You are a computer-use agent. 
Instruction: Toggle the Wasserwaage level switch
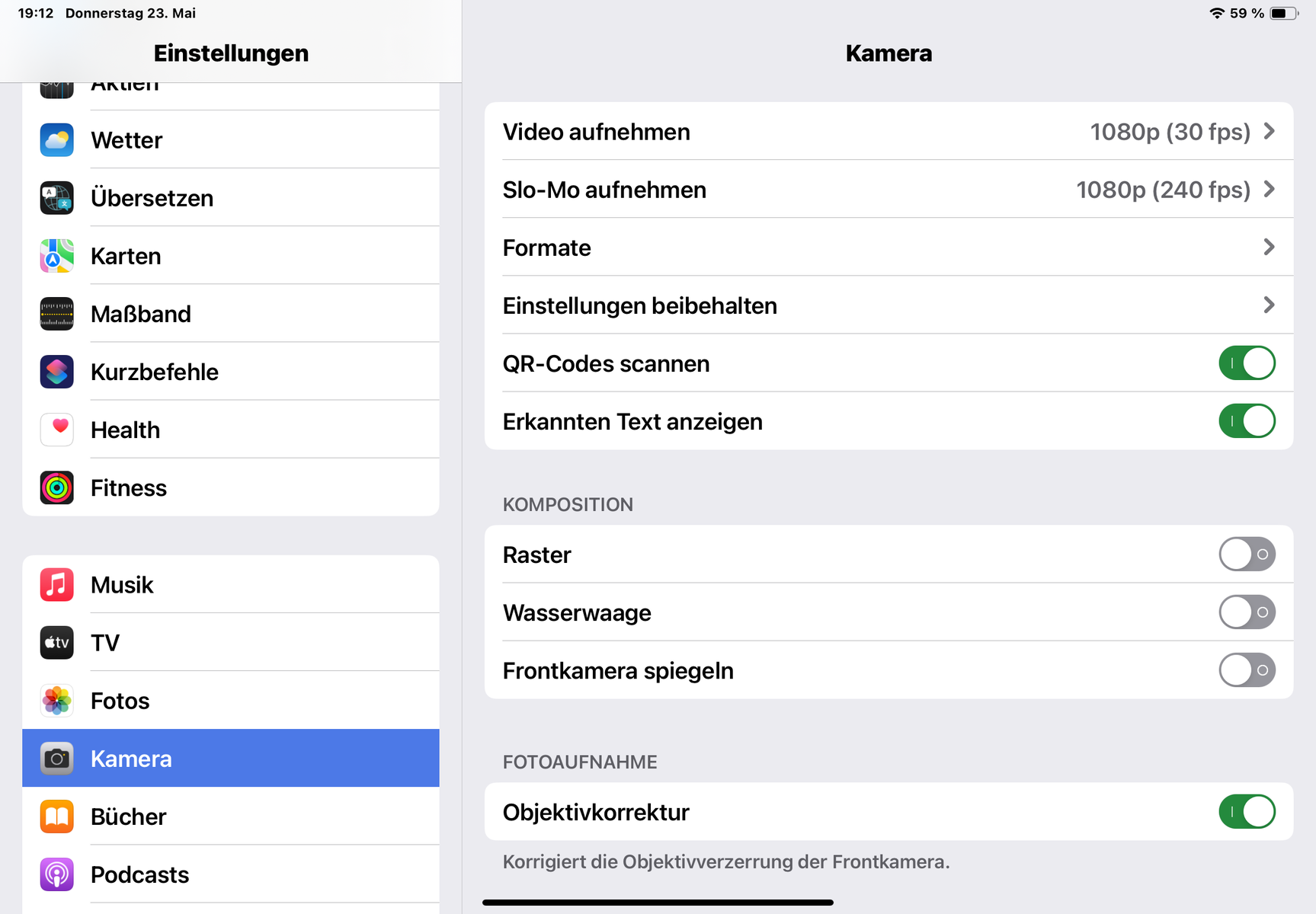coord(1247,612)
